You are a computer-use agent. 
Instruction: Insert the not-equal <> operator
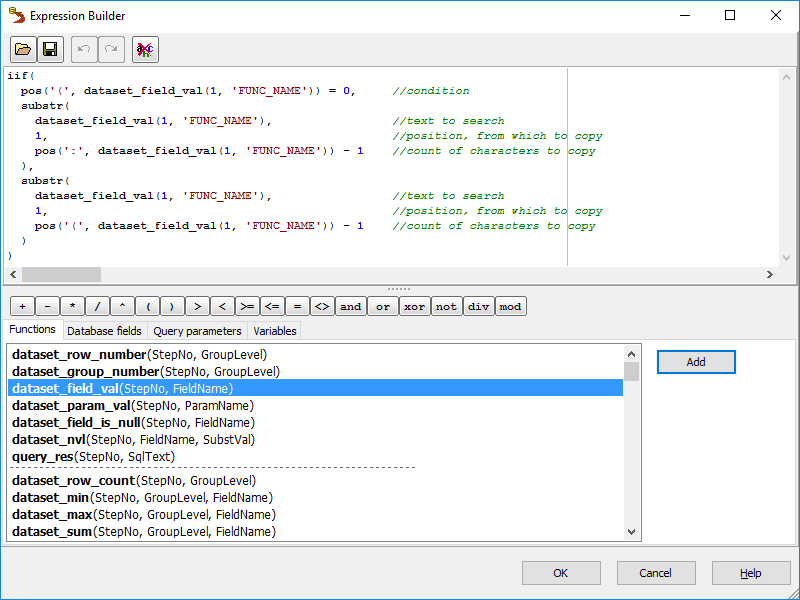(x=322, y=307)
